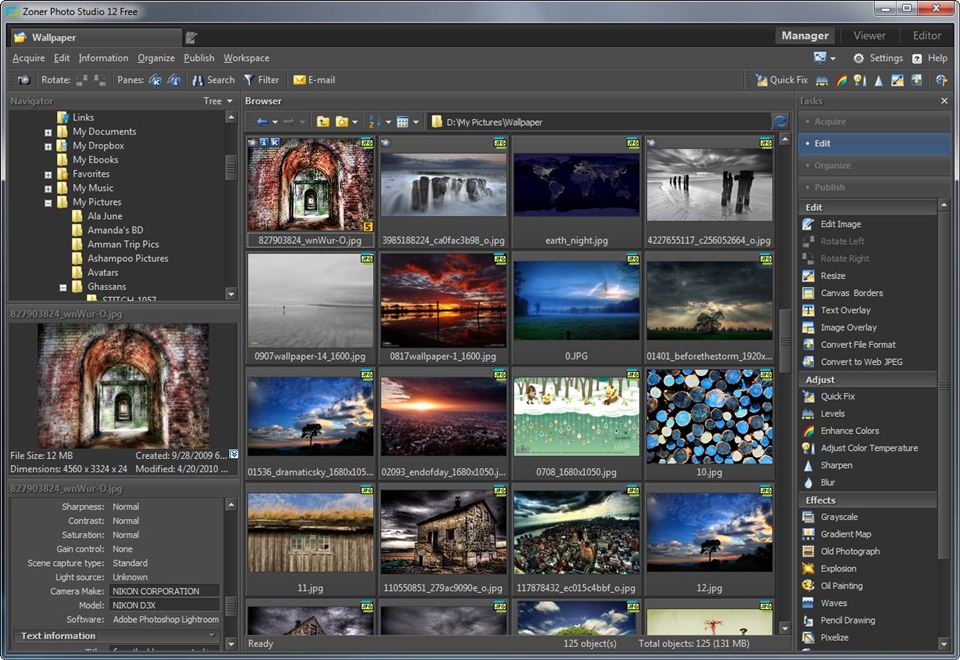Open the Navigator Tree dropdown
The height and width of the screenshot is (660, 960).
coord(218,101)
